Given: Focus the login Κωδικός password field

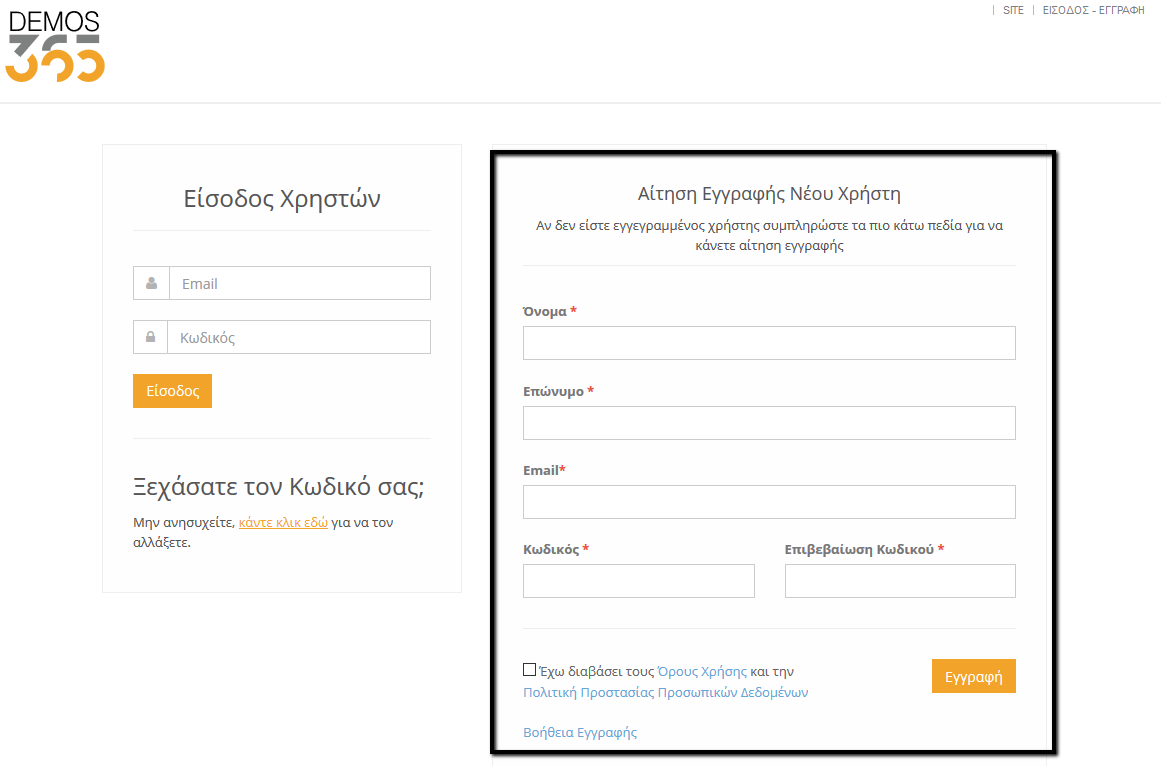Looking at the screenshot, I should [x=298, y=337].
